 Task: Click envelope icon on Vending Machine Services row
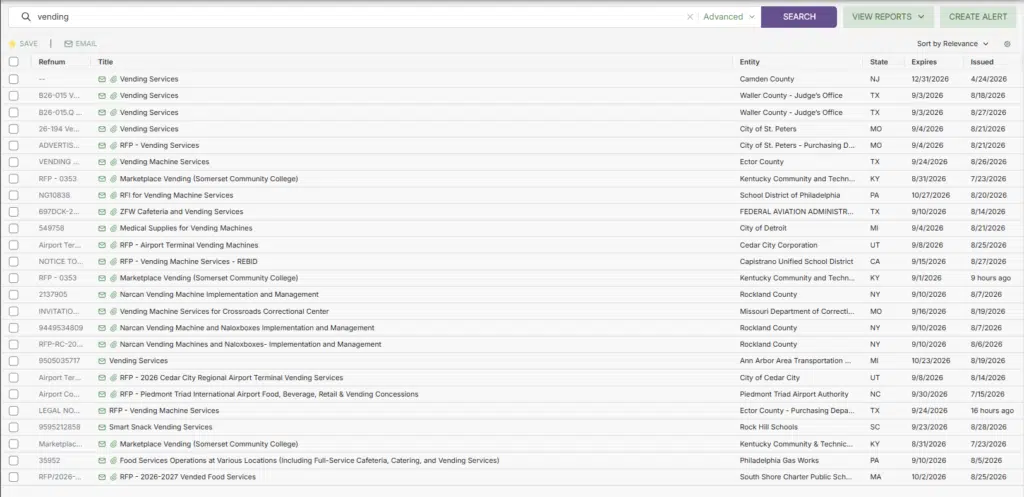102,162
